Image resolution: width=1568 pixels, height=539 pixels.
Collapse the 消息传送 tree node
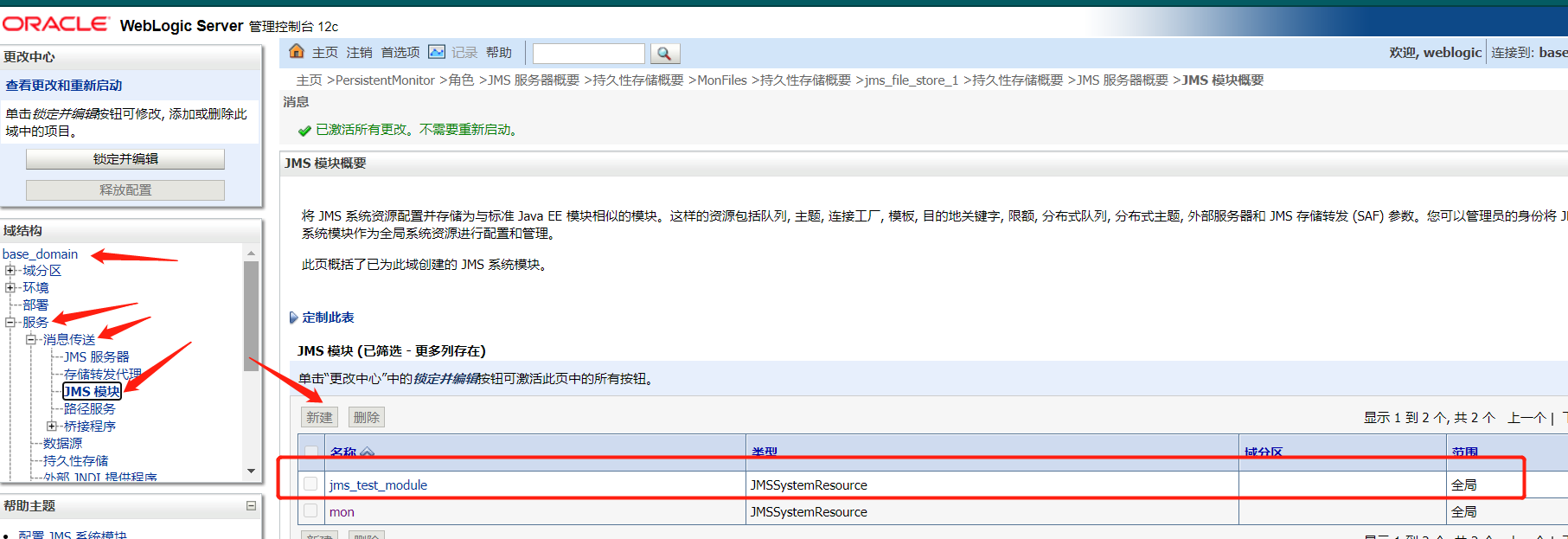click(x=31, y=339)
